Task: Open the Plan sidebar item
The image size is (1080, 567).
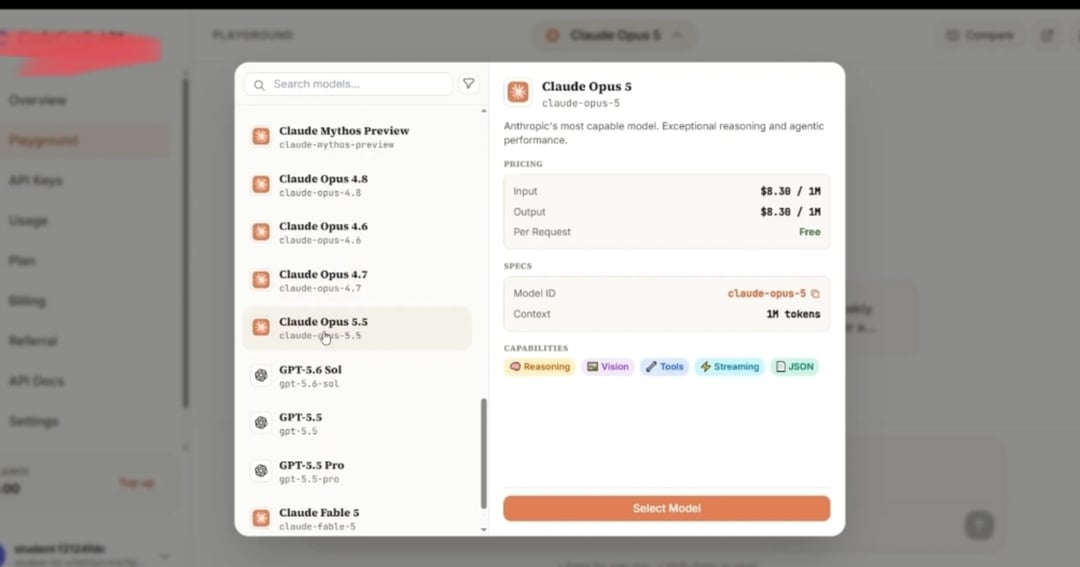Action: click(x=85, y=260)
